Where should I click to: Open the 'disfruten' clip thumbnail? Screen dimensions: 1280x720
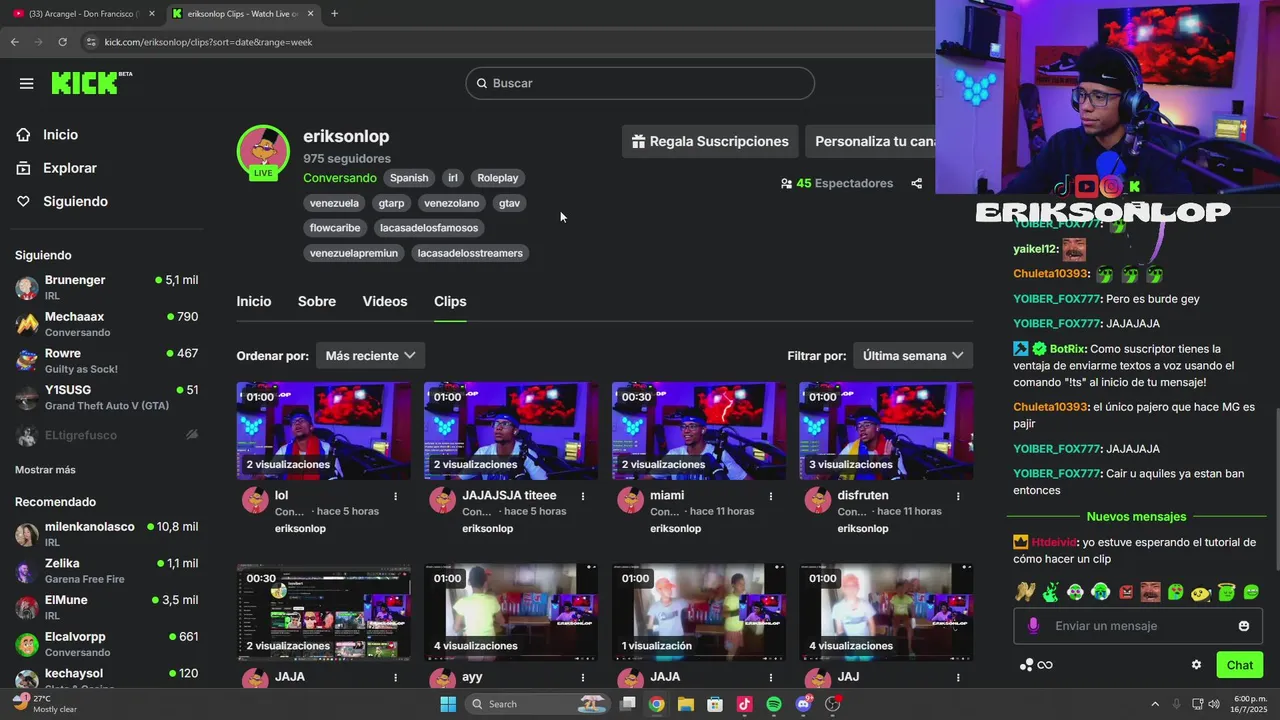[x=886, y=431]
